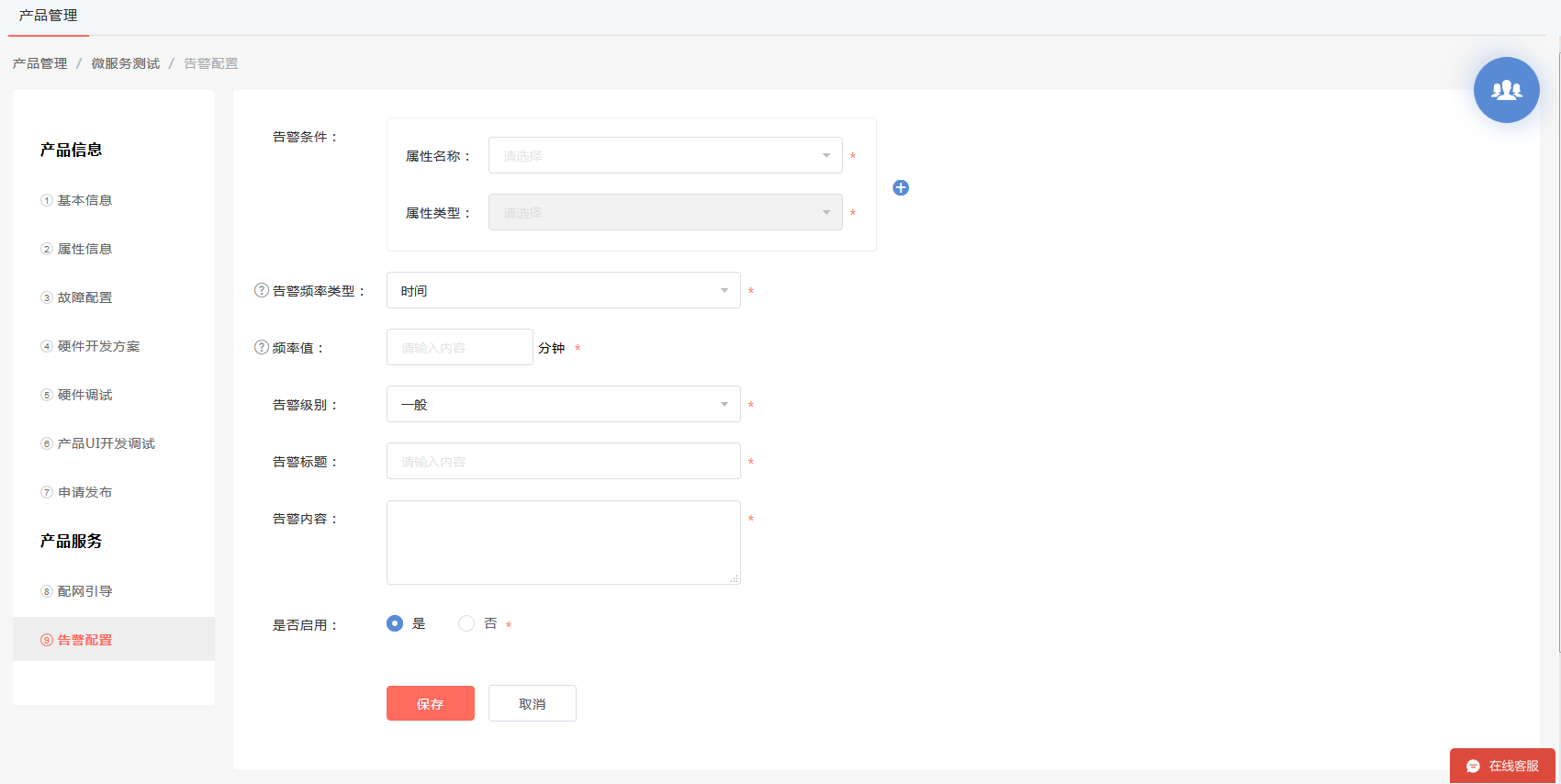The height and width of the screenshot is (784, 1561).
Task: Click help icon beside 告警频率类型
Action: 262,290
